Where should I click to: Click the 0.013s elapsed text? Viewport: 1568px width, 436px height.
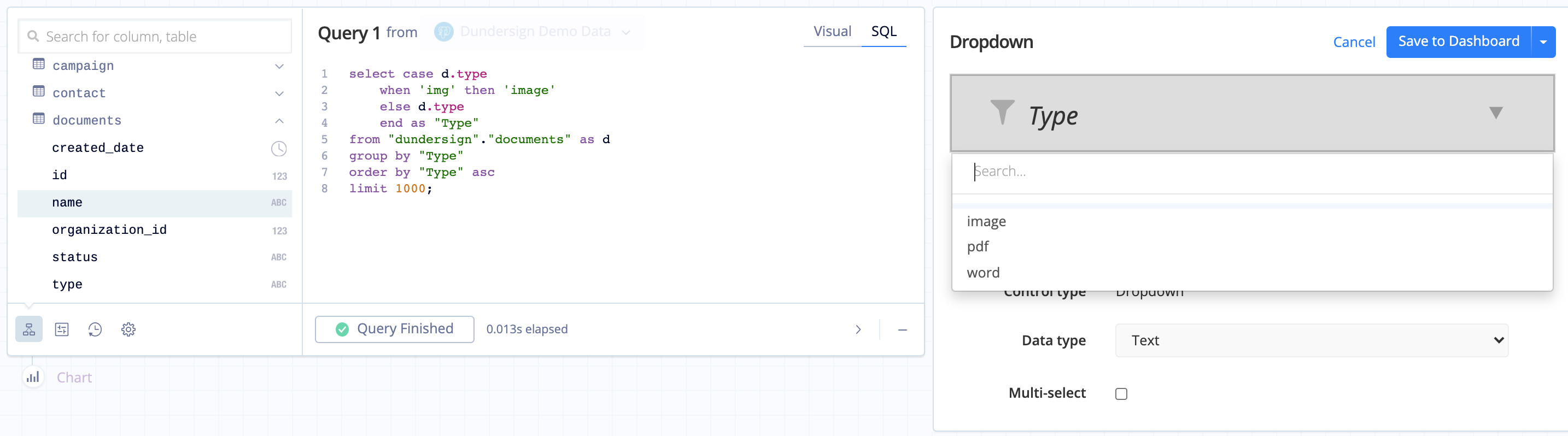tap(526, 329)
